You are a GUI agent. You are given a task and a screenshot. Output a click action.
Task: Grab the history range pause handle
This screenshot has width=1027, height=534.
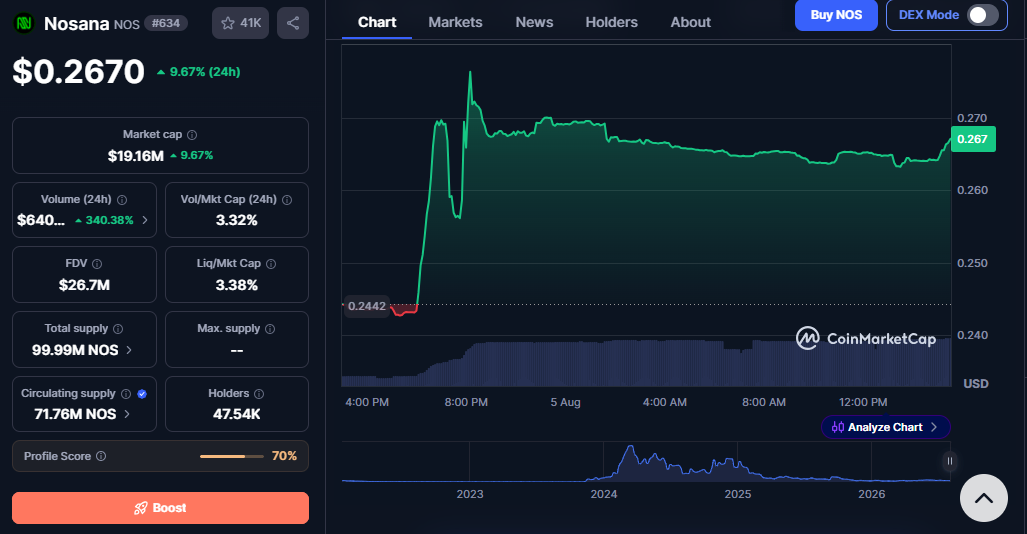point(949,461)
